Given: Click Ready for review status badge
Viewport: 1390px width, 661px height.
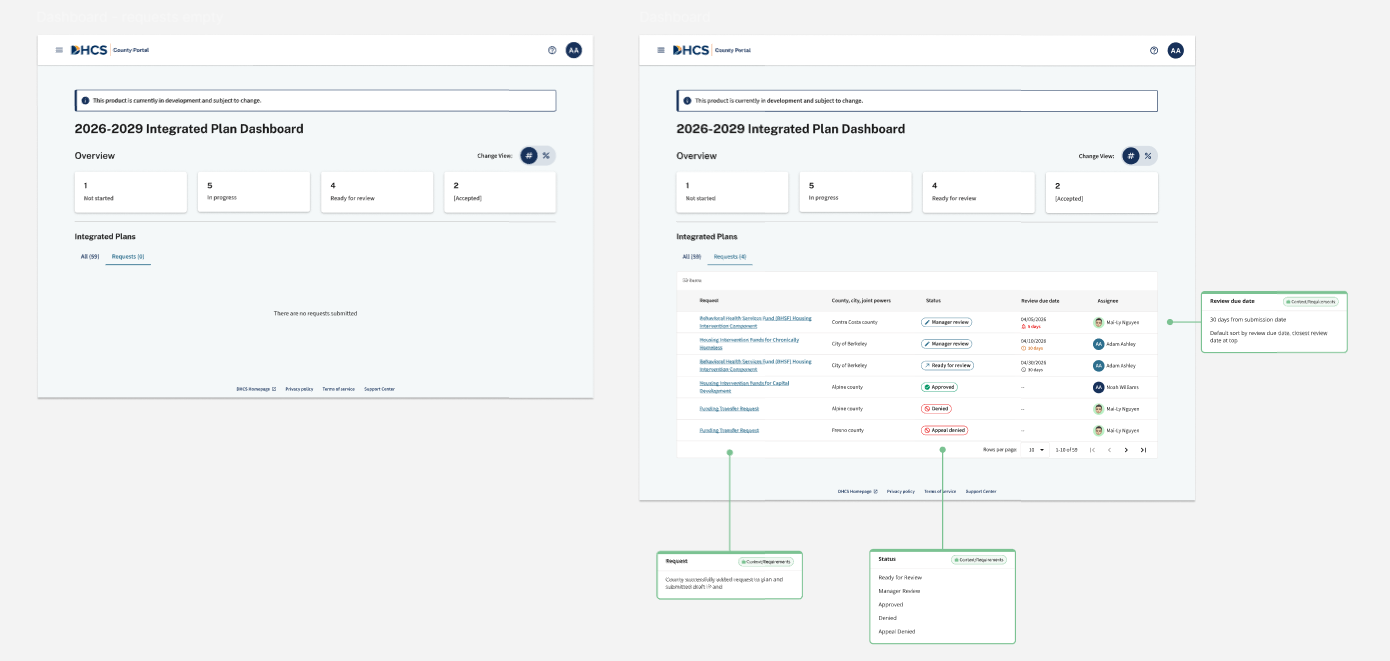Looking at the screenshot, I should (x=947, y=365).
